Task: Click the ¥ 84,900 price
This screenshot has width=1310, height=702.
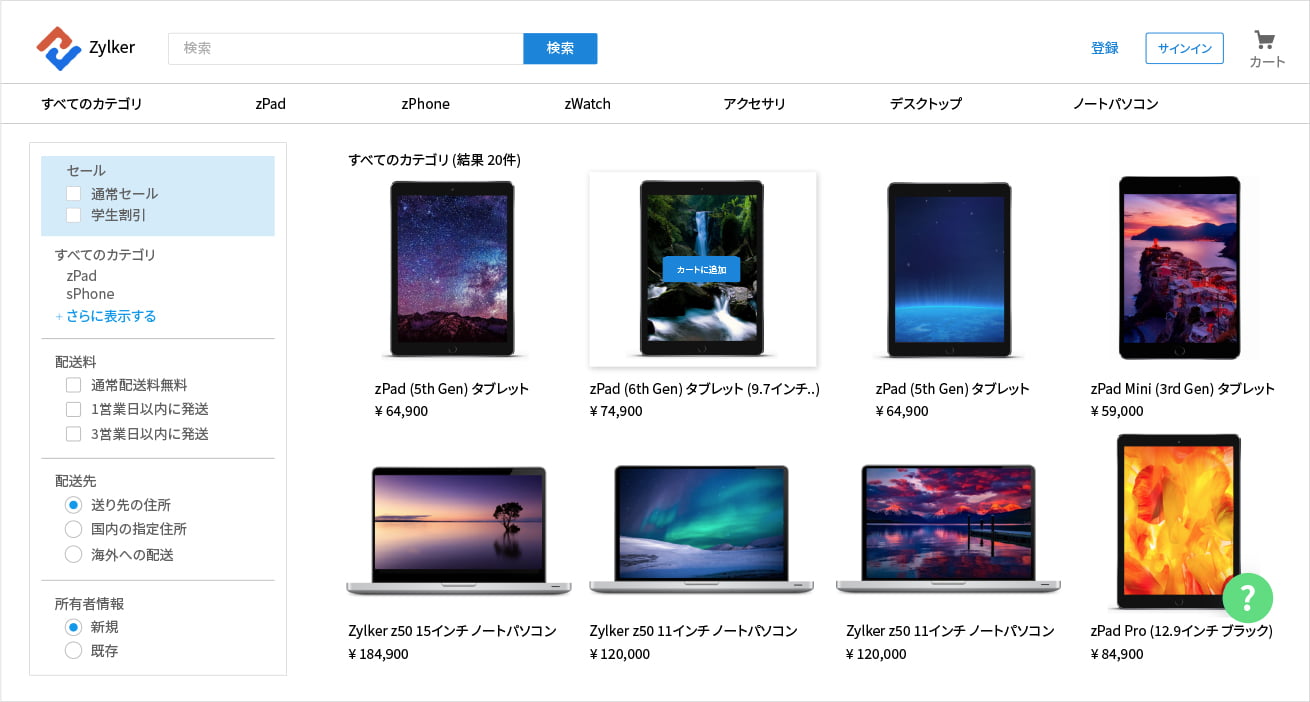Action: (x=1117, y=654)
